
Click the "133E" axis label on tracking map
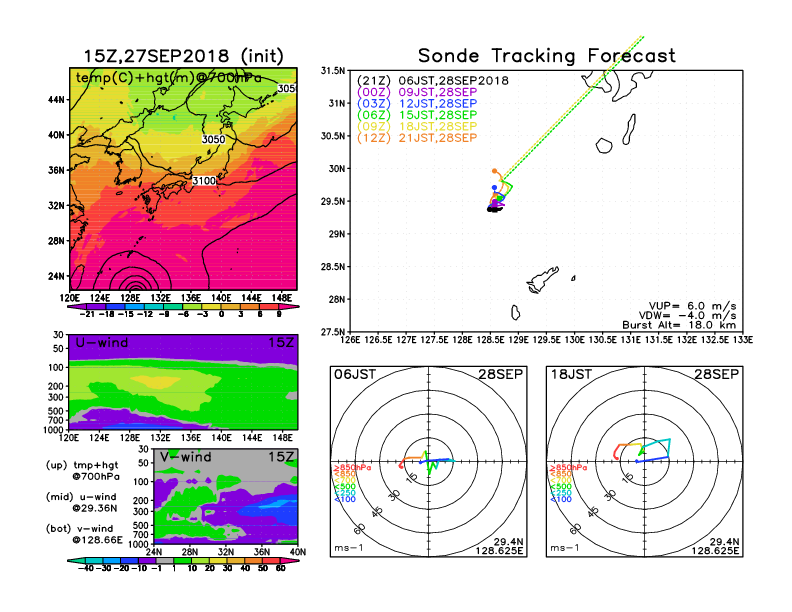[x=743, y=340]
